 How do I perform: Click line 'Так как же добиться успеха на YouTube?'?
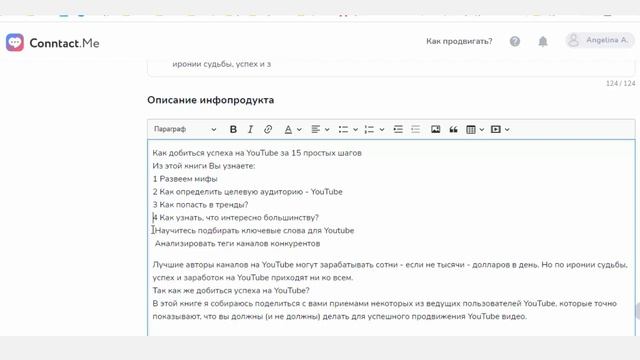point(231,291)
